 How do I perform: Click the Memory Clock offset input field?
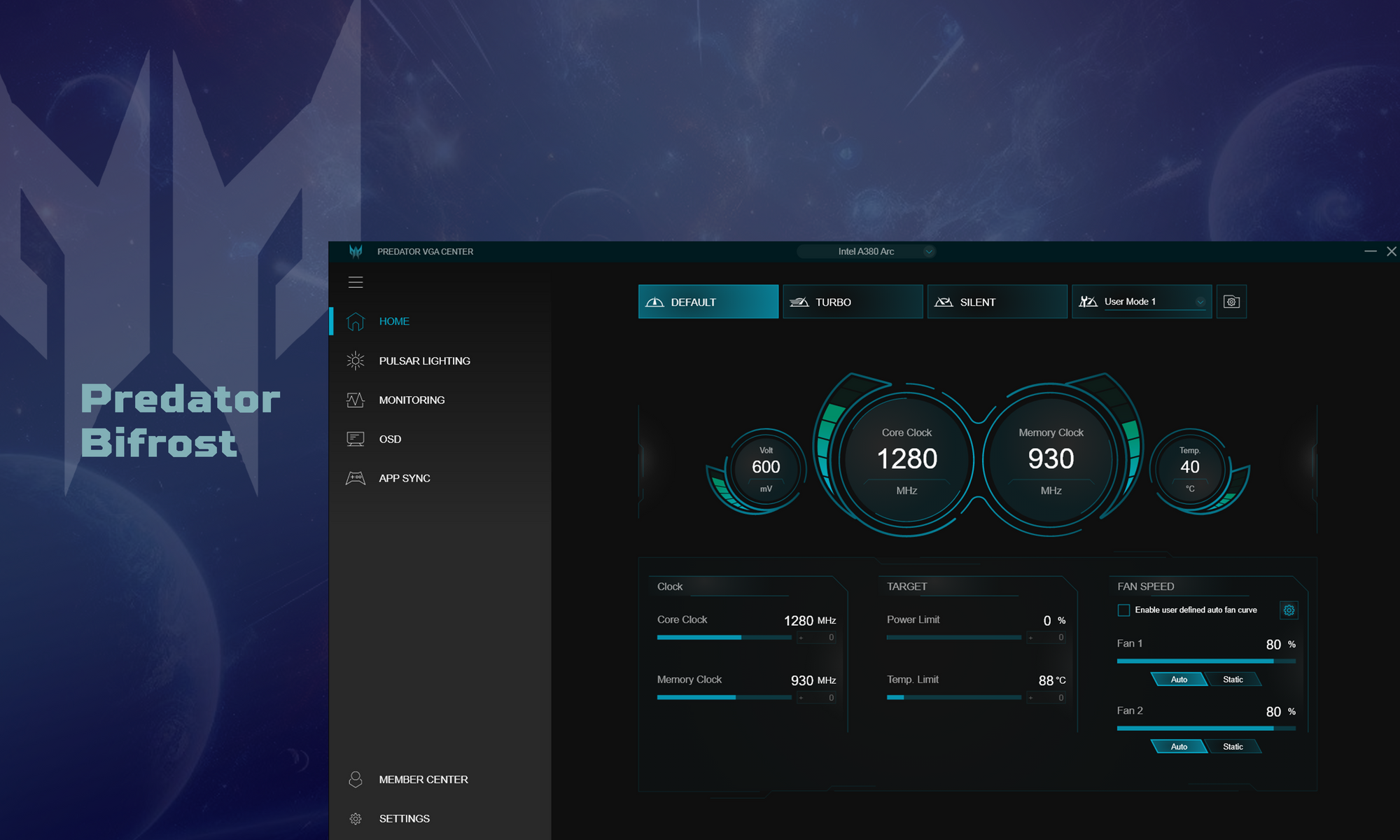point(817,697)
